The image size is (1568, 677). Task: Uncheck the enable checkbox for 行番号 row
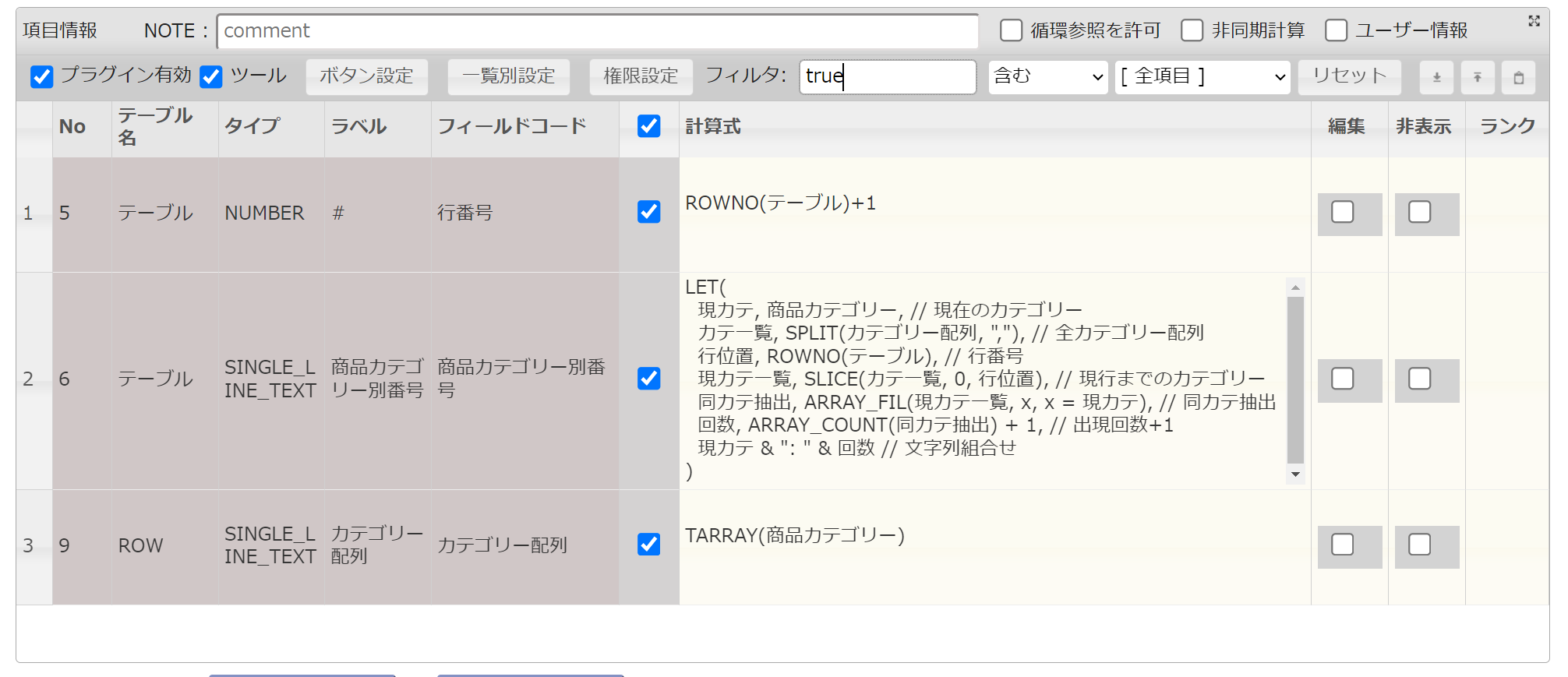648,212
